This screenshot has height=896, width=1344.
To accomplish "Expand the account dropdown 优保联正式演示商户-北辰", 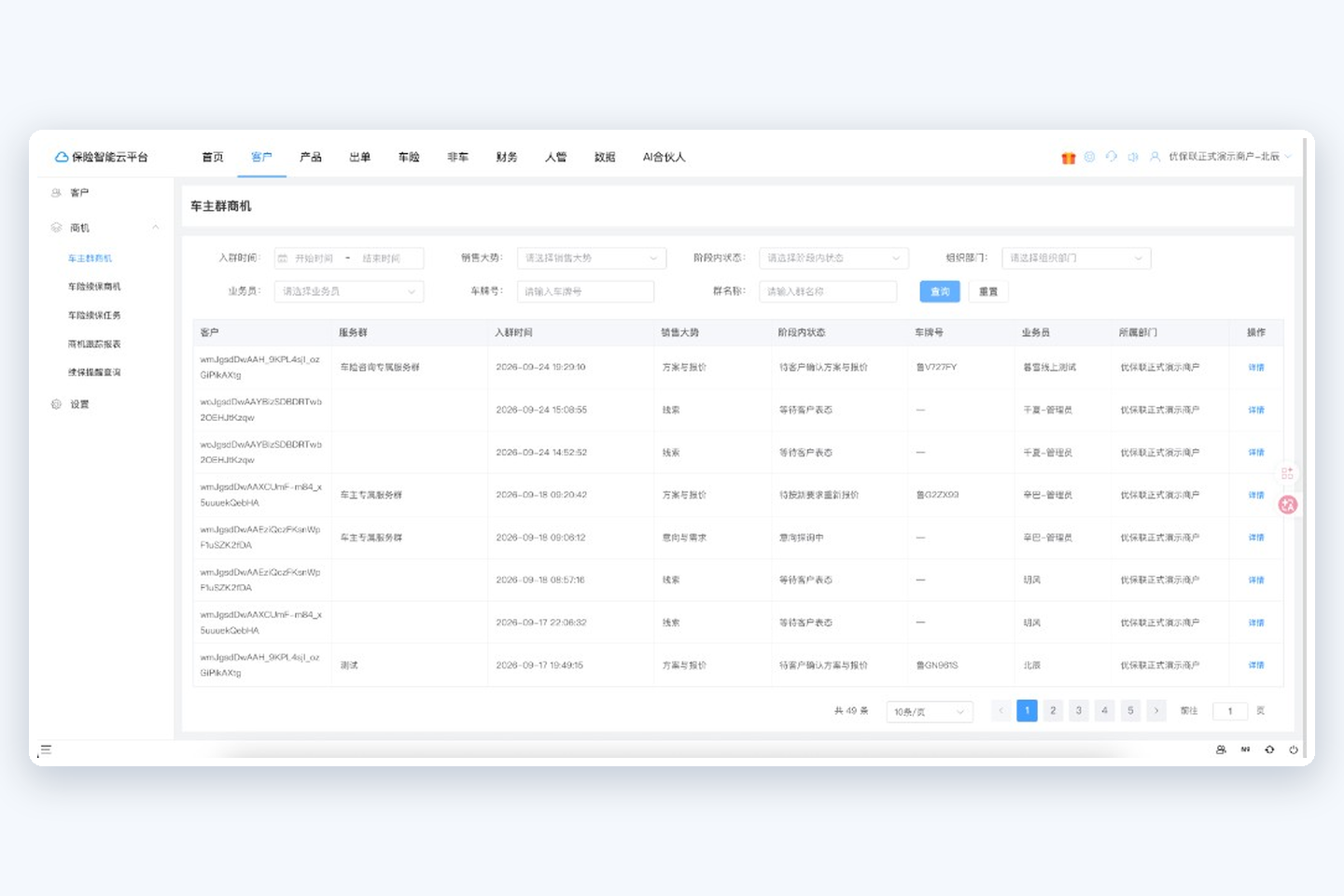I will tap(1230, 157).
